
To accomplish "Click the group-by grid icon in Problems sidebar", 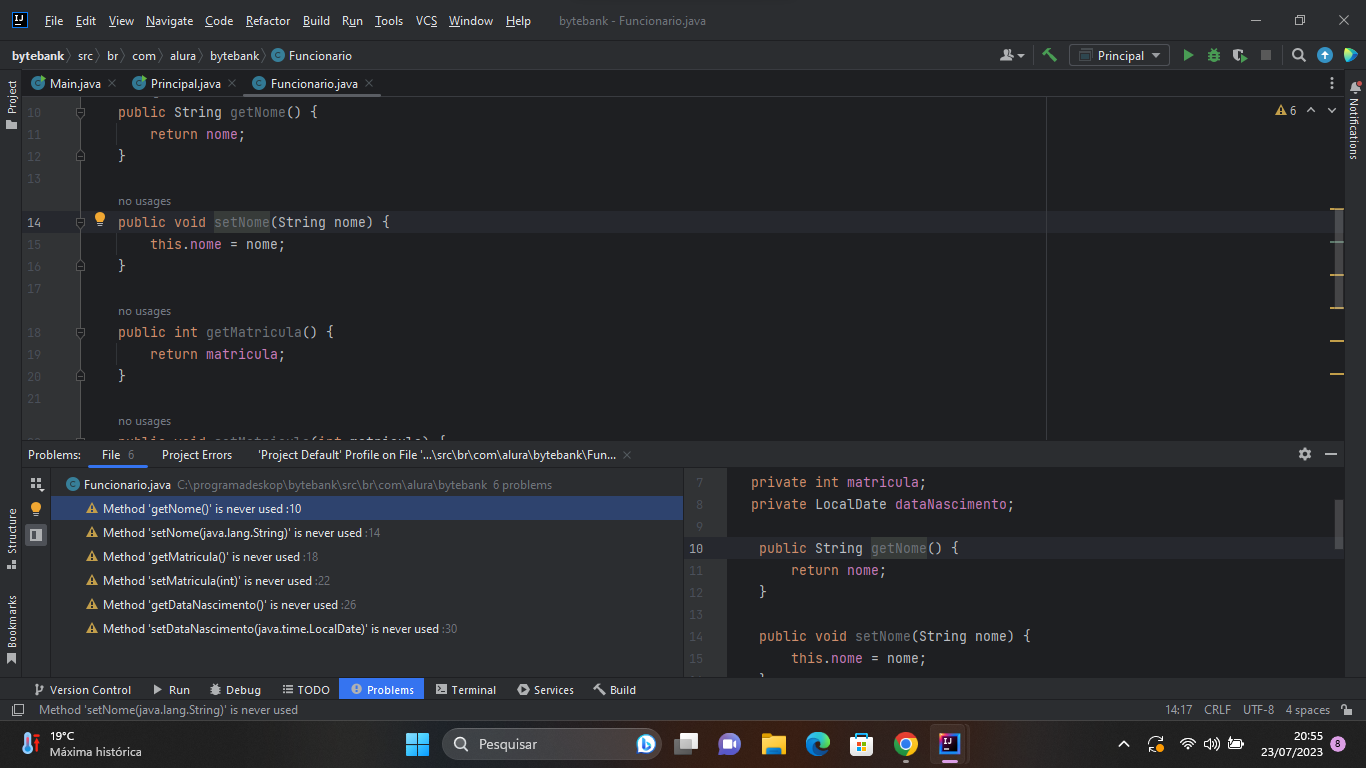I will (36, 484).
